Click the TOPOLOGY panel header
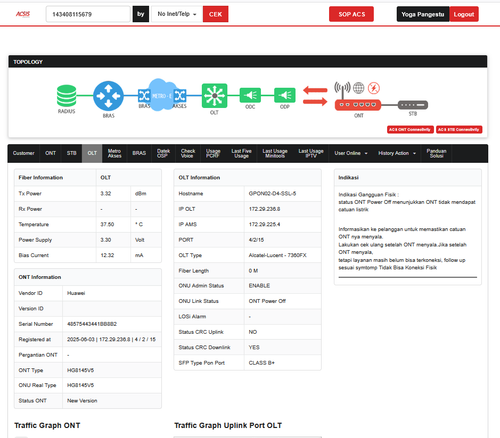The image size is (500, 438). tap(248, 62)
